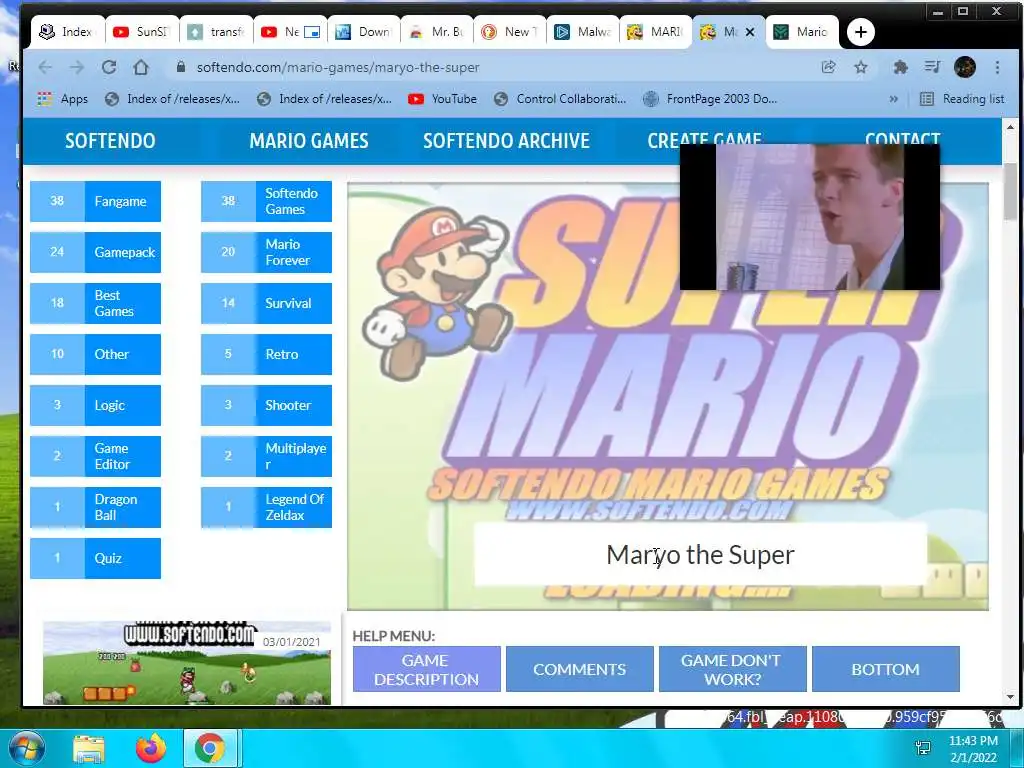Open FrontPage 2003 Do... bookmark
This screenshot has height=768, width=1024.
(x=710, y=99)
